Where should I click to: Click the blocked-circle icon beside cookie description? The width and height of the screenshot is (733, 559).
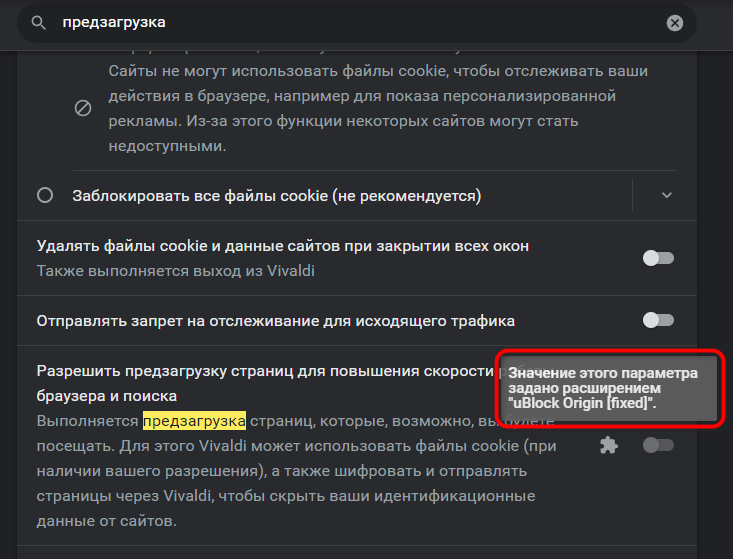83,108
